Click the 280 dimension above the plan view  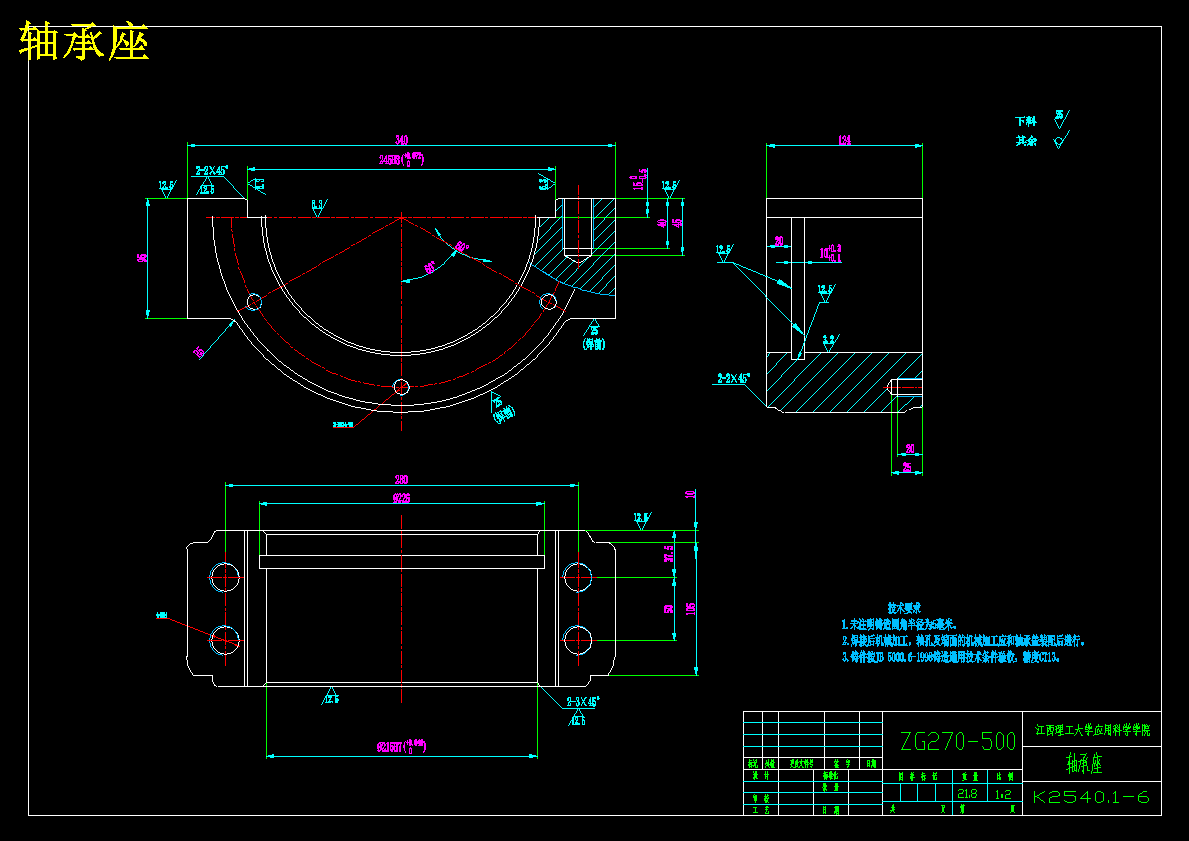401,479
